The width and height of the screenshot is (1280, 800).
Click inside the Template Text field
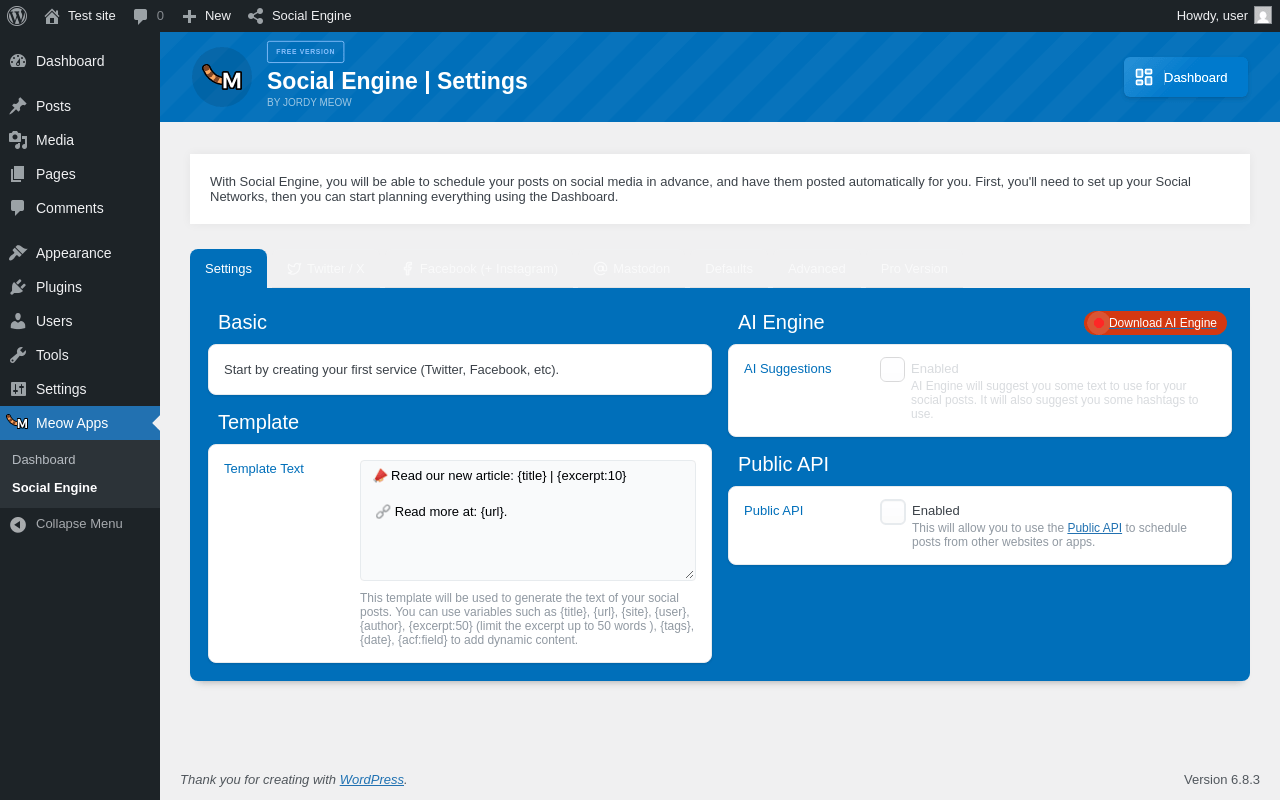coord(527,540)
